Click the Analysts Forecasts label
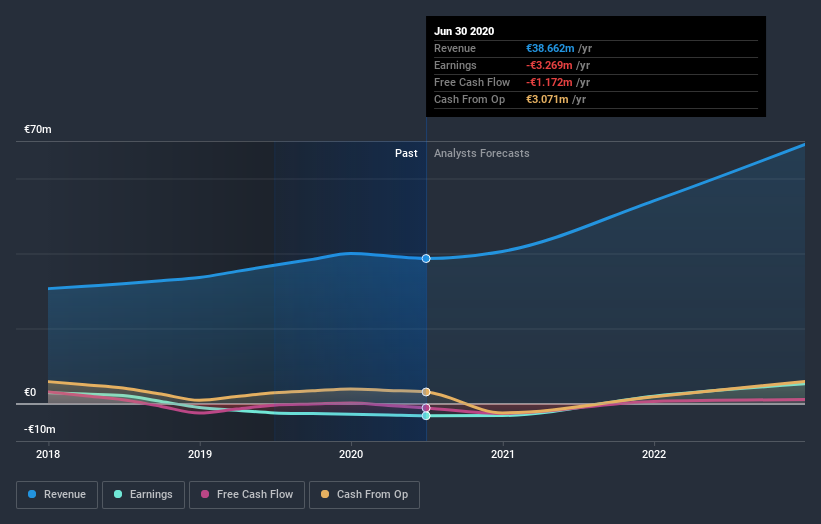 [x=482, y=153]
